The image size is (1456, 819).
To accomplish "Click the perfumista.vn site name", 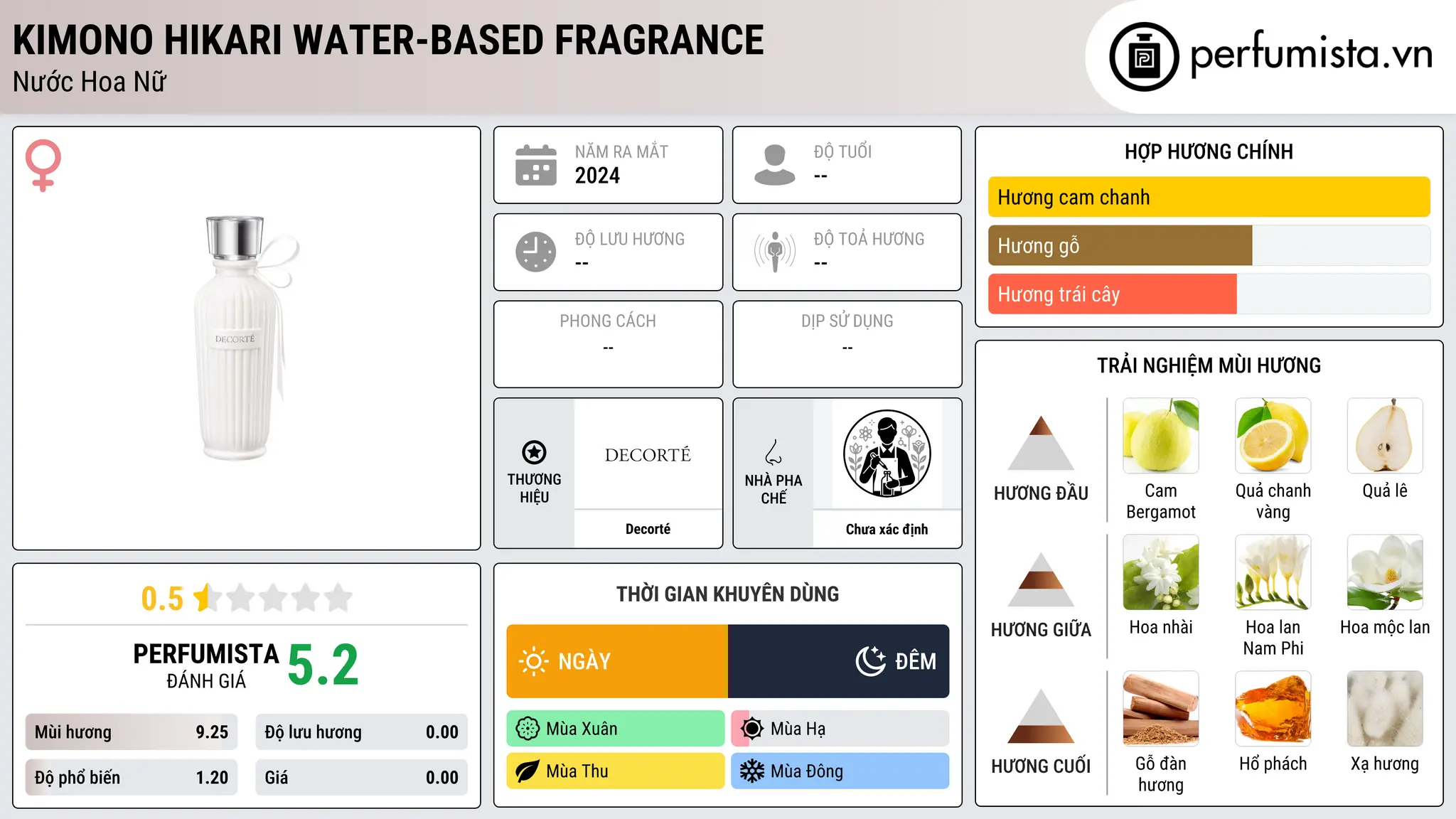I will 1311,55.
